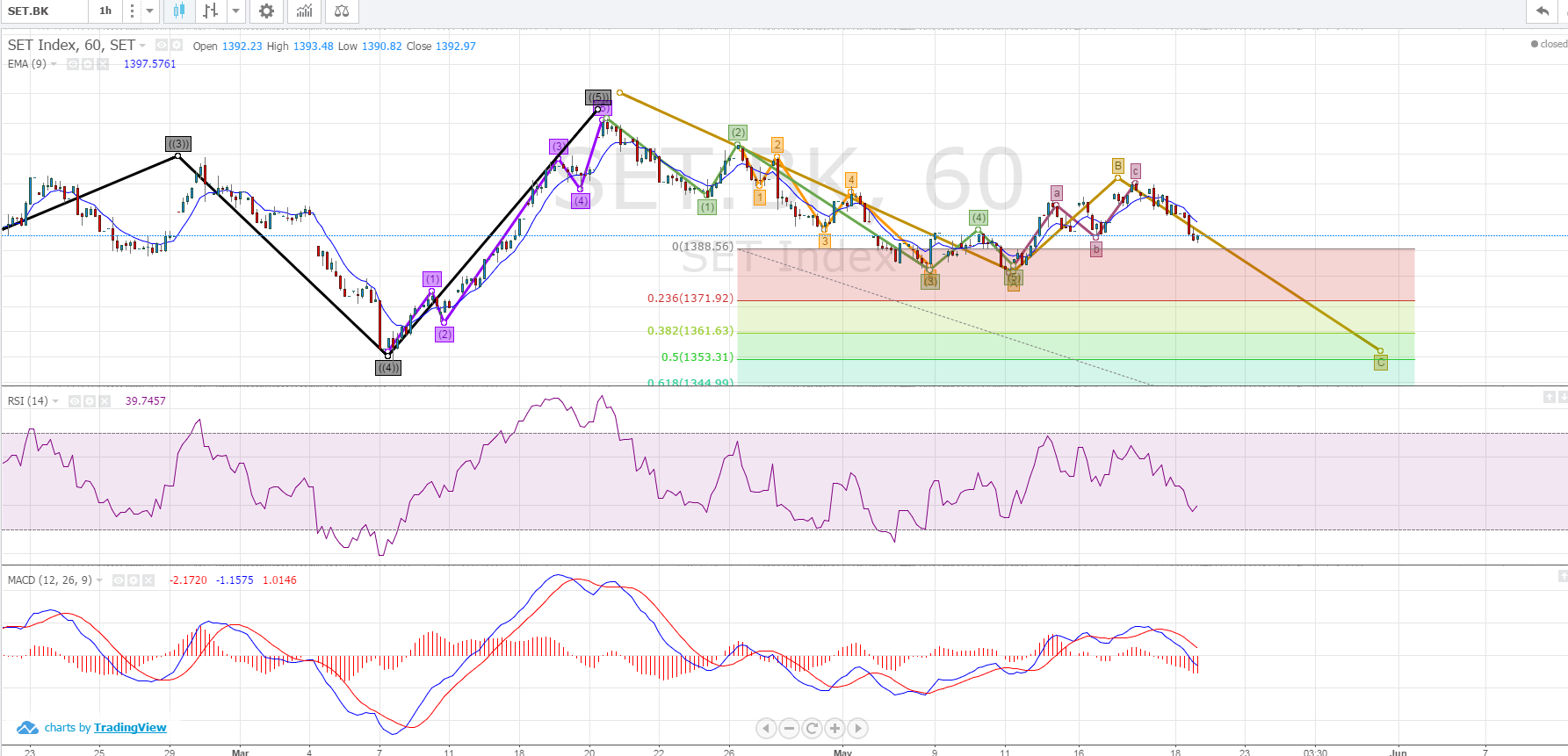Open the TradingView link

(130, 728)
